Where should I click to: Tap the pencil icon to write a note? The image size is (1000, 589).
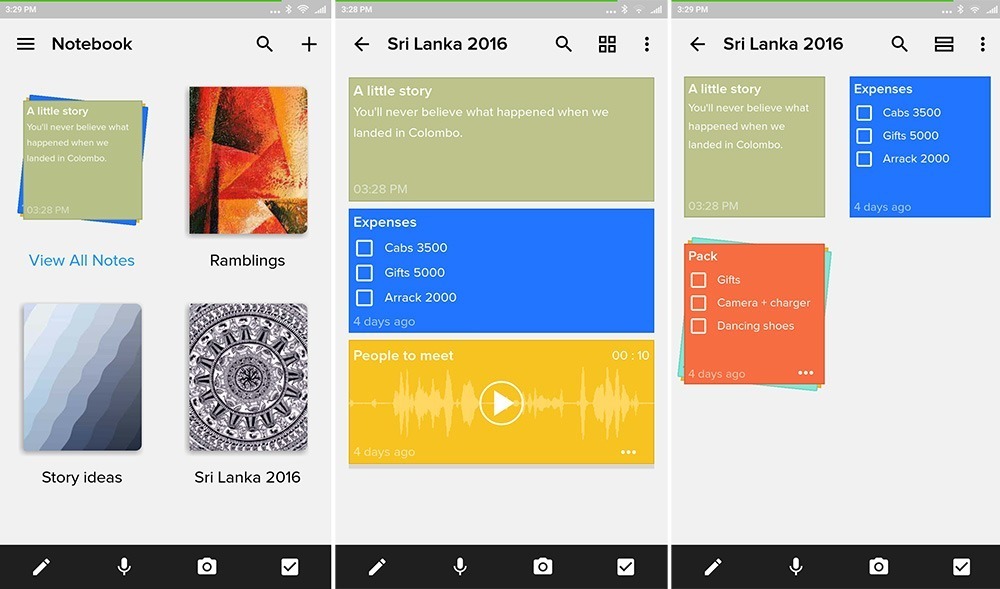tap(42, 566)
